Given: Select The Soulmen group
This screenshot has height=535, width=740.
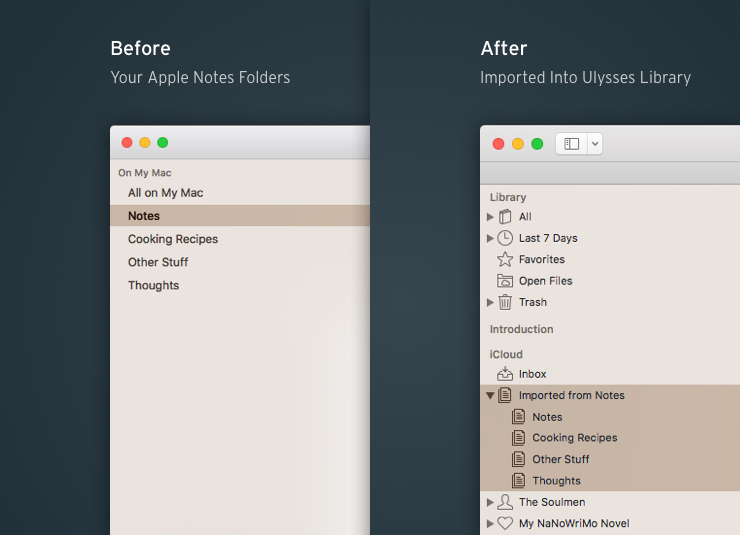Looking at the screenshot, I should (552, 502).
